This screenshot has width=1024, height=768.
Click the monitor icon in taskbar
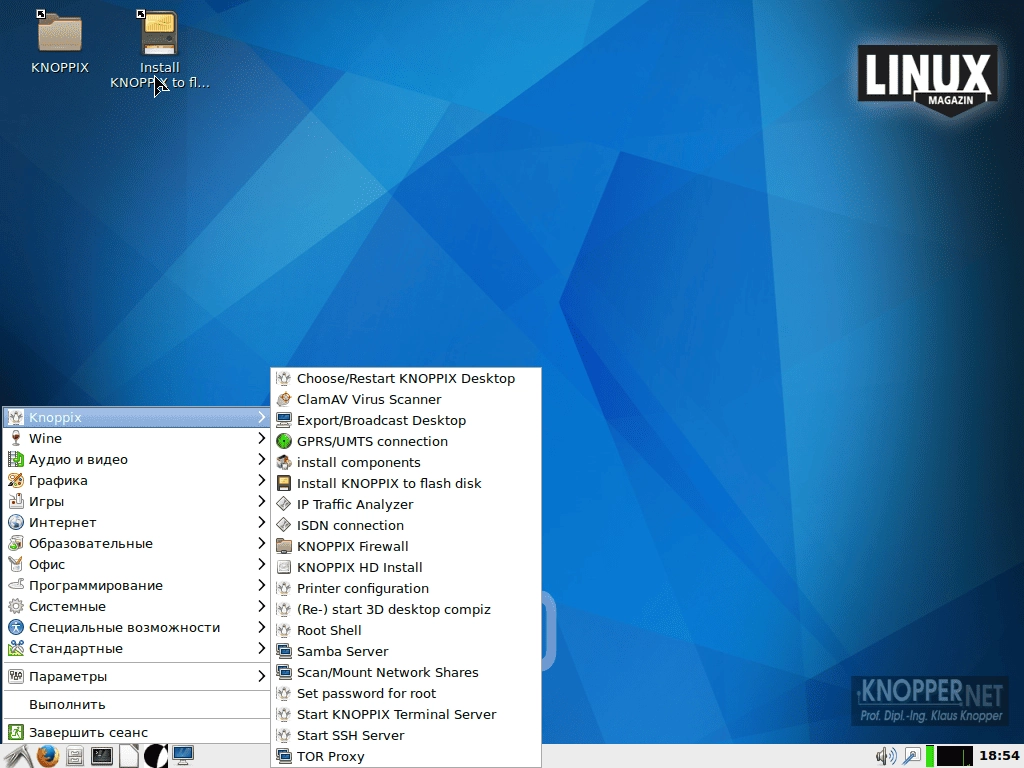(182, 756)
